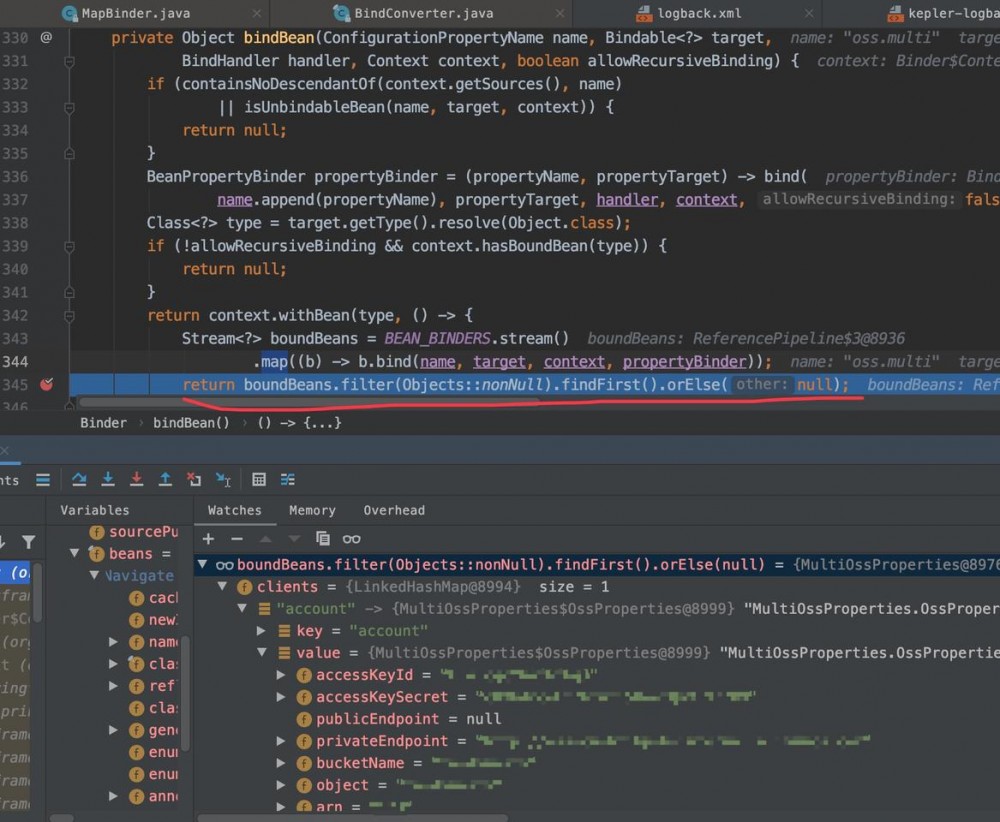Open the Memory tab
The height and width of the screenshot is (822, 1000).
(312, 510)
